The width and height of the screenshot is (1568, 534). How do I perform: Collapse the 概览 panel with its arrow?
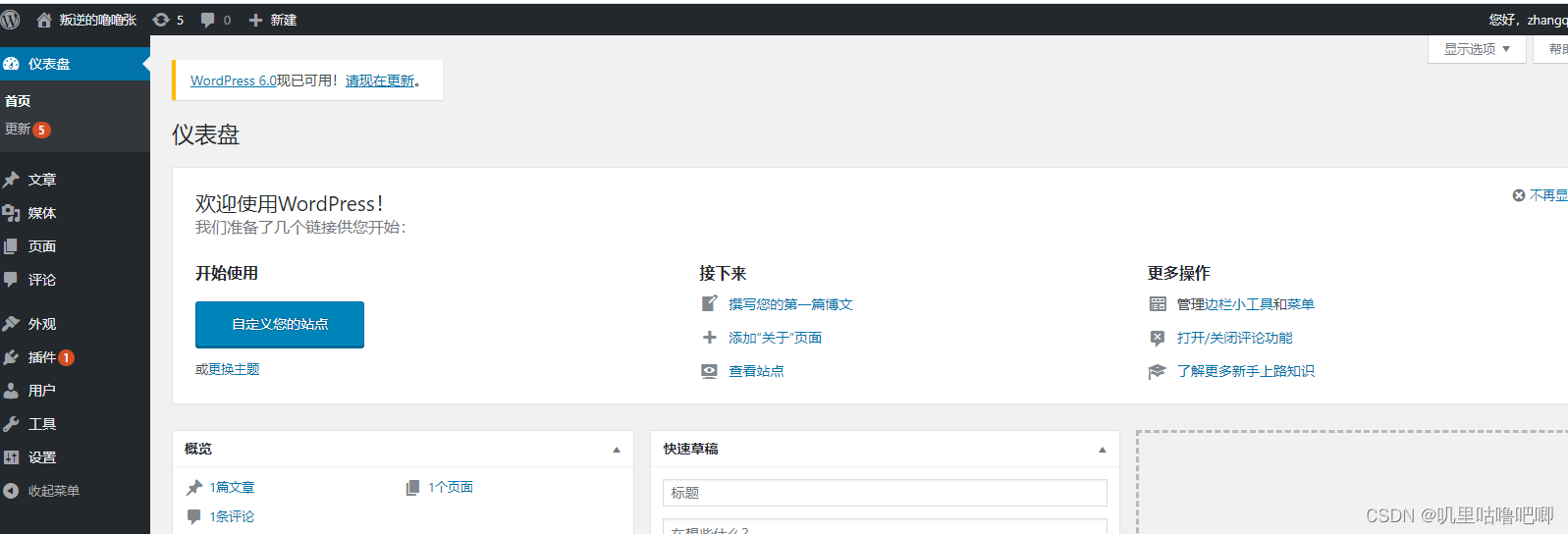click(617, 450)
